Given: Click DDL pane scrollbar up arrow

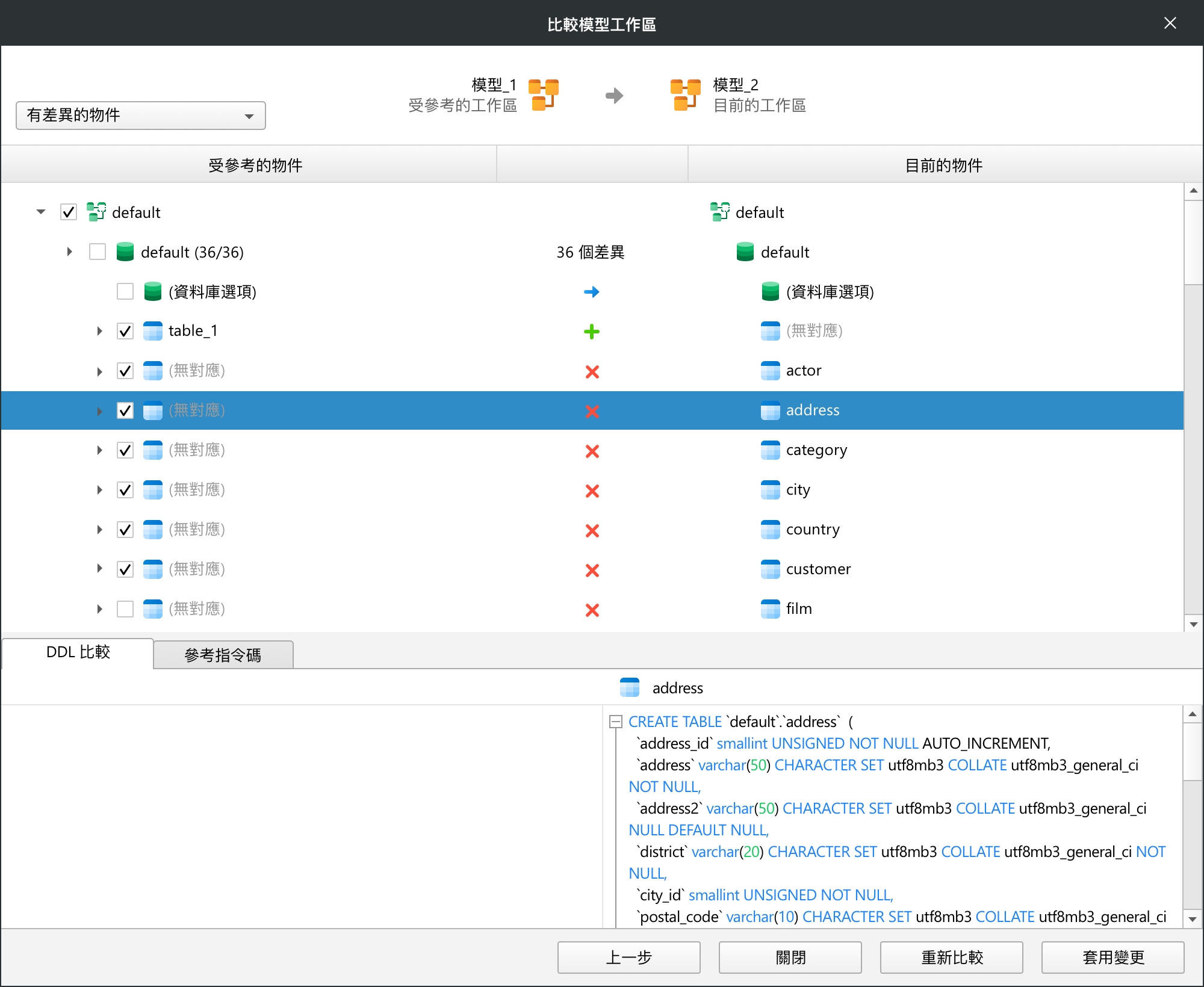Looking at the screenshot, I should (1193, 714).
